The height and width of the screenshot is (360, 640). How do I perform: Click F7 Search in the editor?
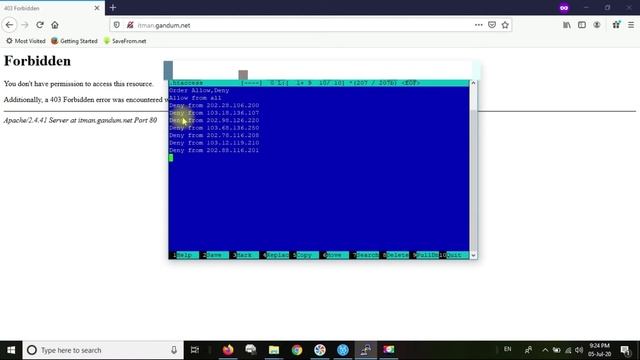click(x=365, y=255)
